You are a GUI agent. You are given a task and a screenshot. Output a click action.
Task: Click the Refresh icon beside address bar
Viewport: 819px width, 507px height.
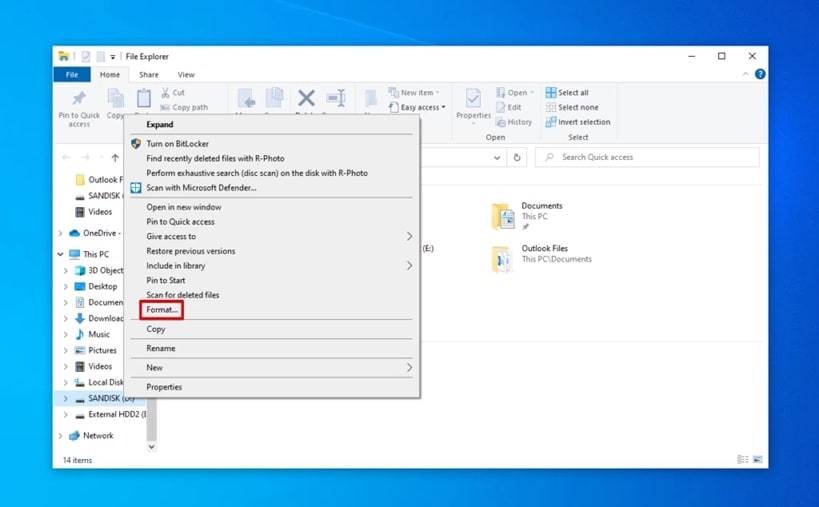click(x=517, y=157)
